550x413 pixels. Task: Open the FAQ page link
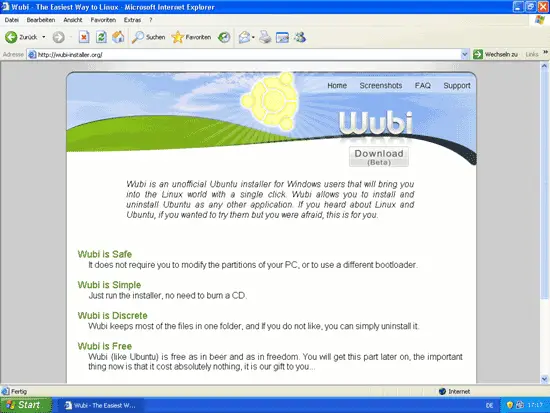tap(422, 85)
